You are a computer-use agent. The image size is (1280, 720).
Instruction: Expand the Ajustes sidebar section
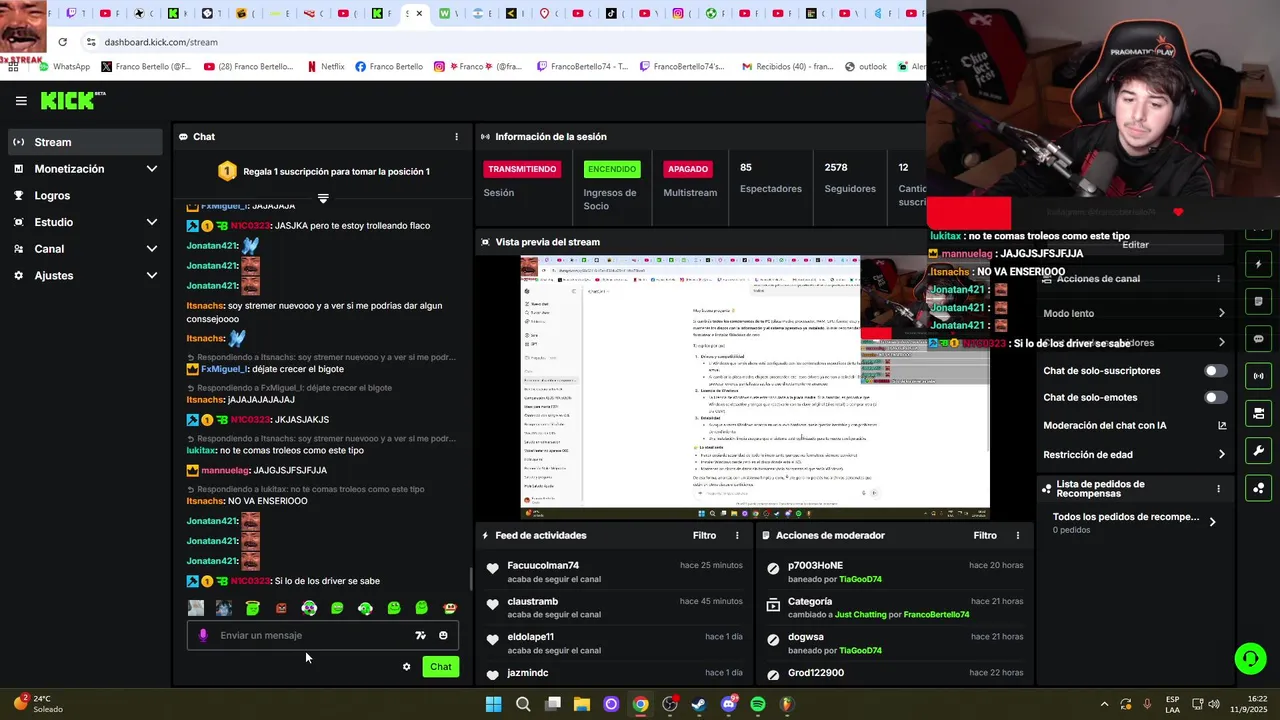coord(85,275)
